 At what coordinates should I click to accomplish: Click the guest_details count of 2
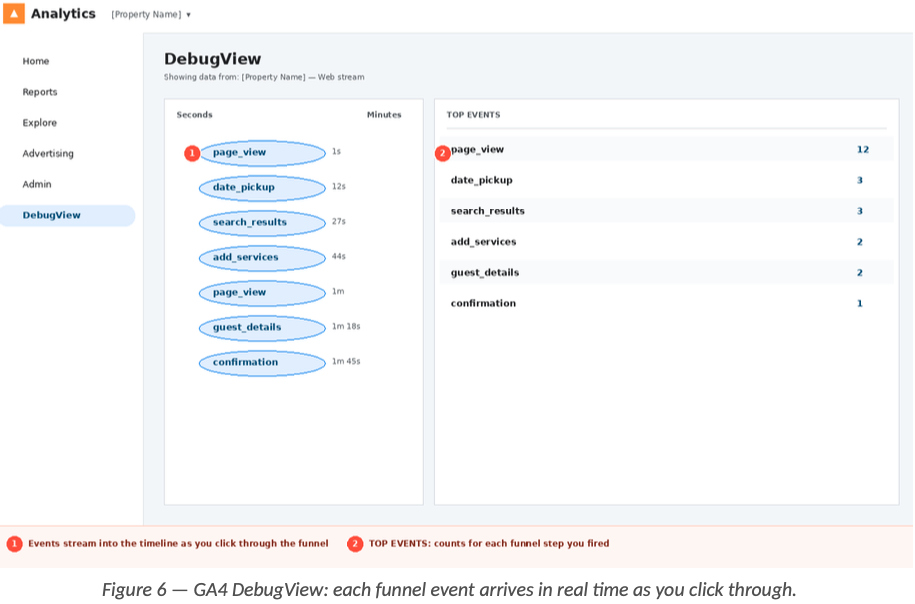[859, 273]
